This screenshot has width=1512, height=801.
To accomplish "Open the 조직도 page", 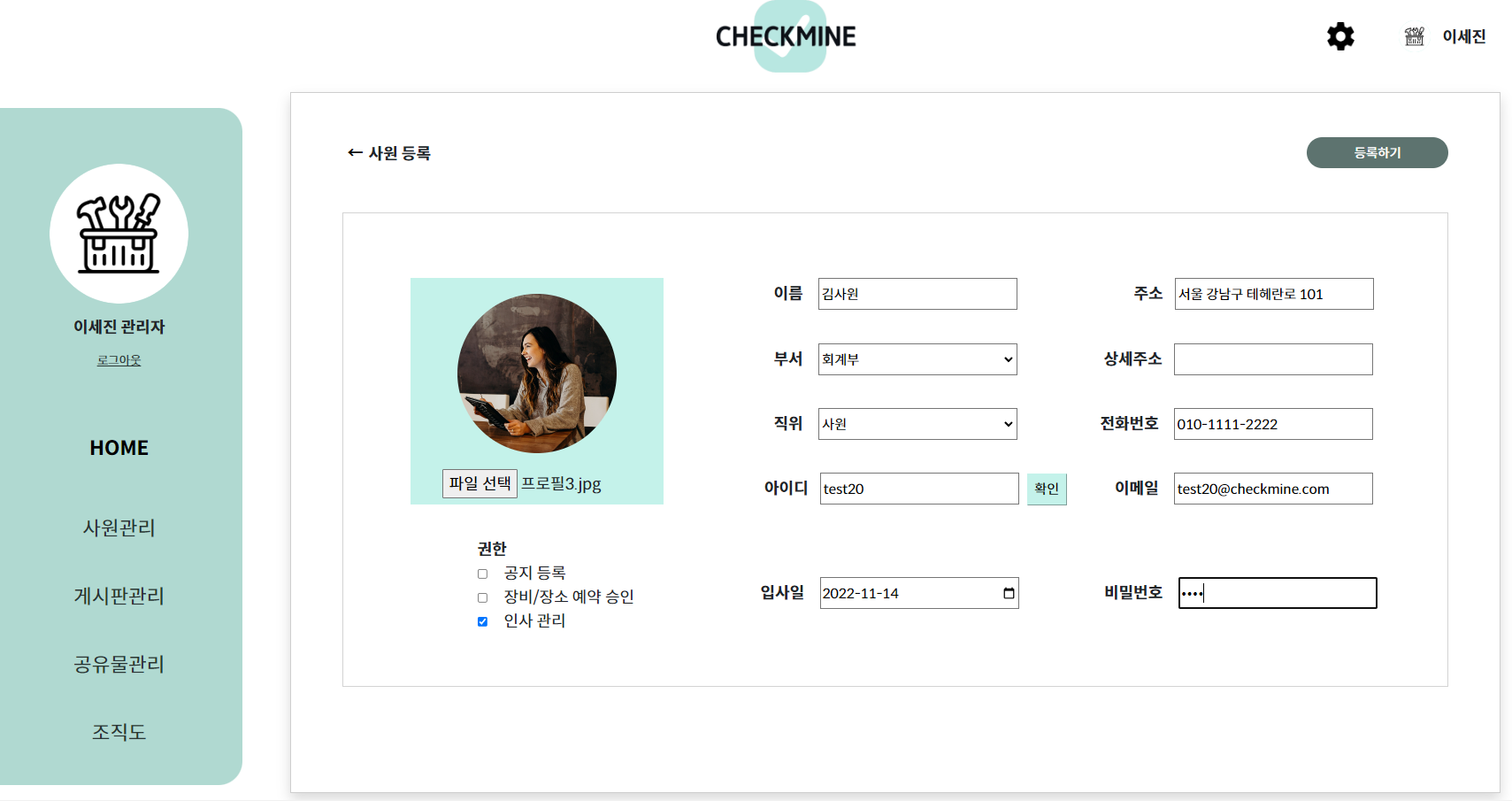I will 119,731.
